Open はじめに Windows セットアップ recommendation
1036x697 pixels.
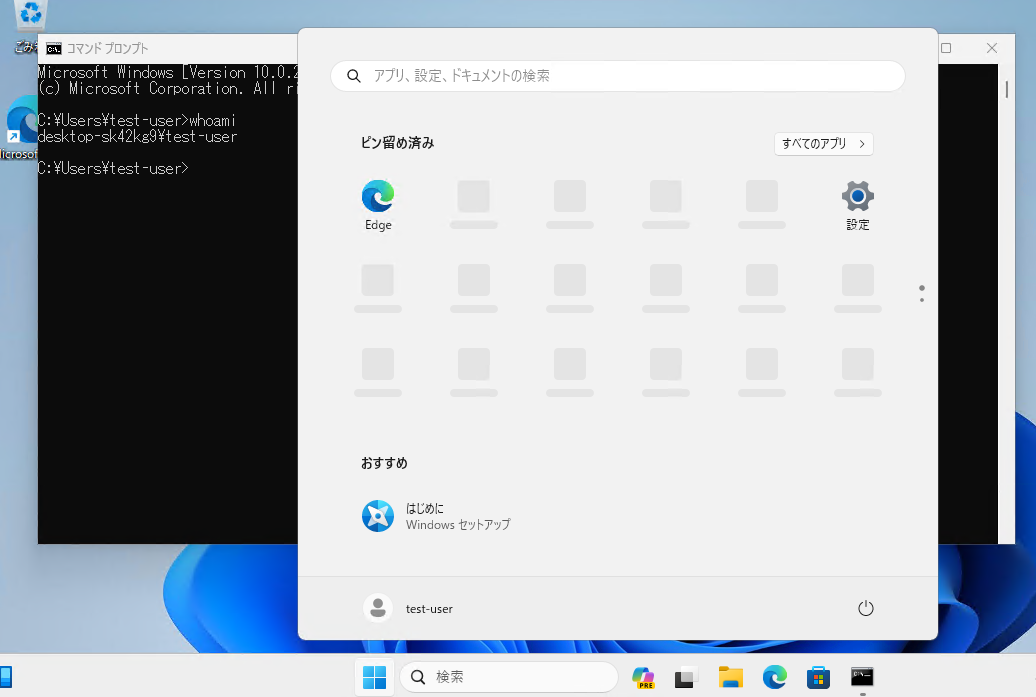tap(437, 516)
